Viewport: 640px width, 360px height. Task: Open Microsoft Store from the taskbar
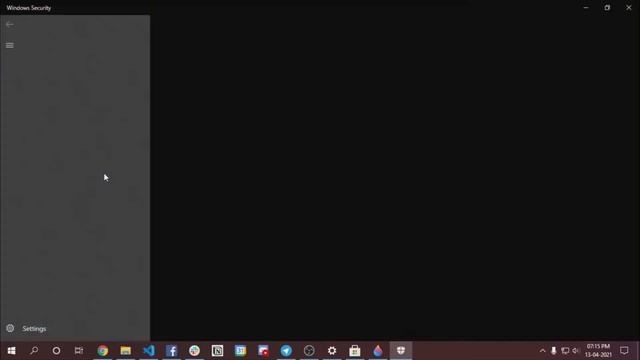click(355, 351)
